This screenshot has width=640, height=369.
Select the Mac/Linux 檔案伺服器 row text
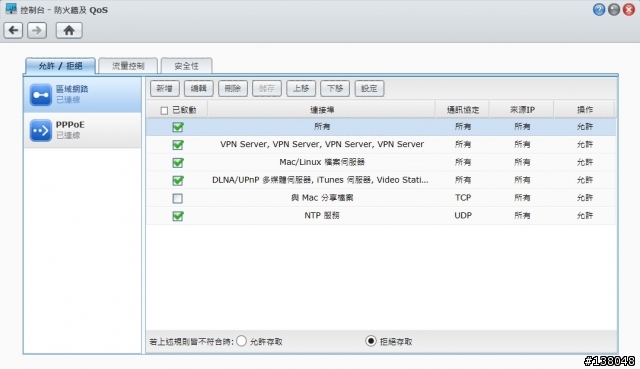pos(322,162)
